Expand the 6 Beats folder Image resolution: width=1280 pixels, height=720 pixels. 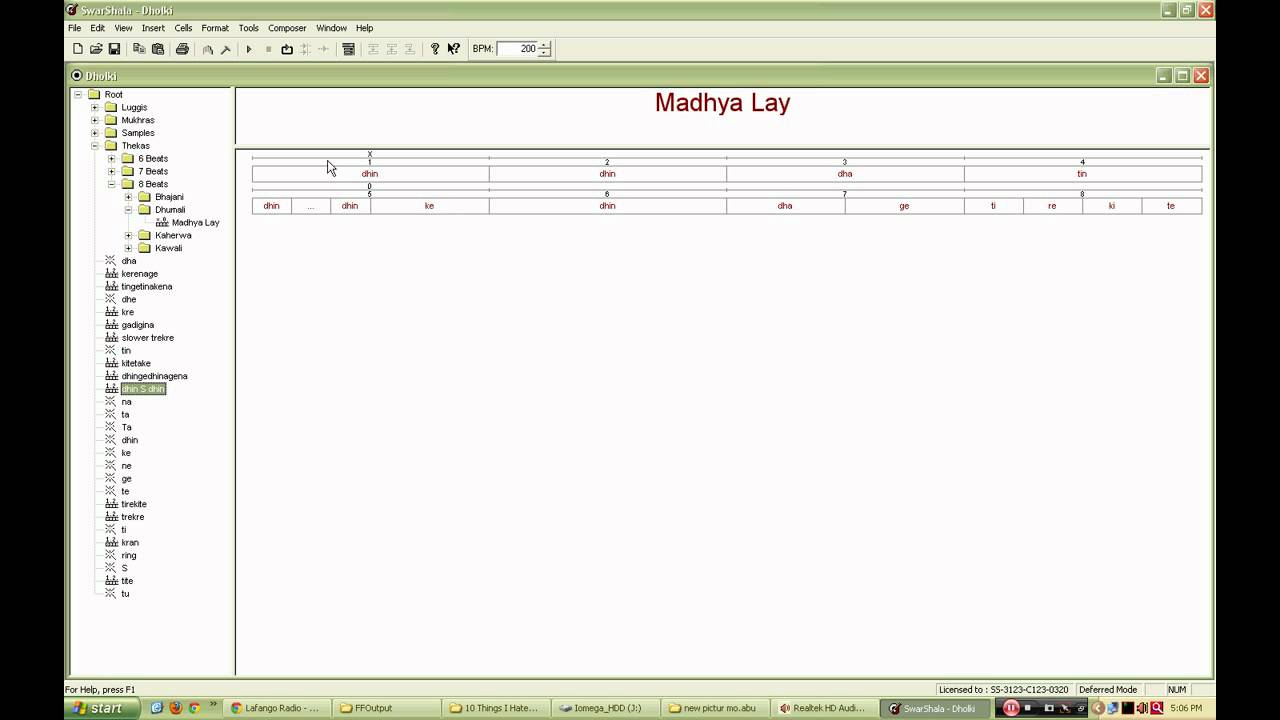112,159
